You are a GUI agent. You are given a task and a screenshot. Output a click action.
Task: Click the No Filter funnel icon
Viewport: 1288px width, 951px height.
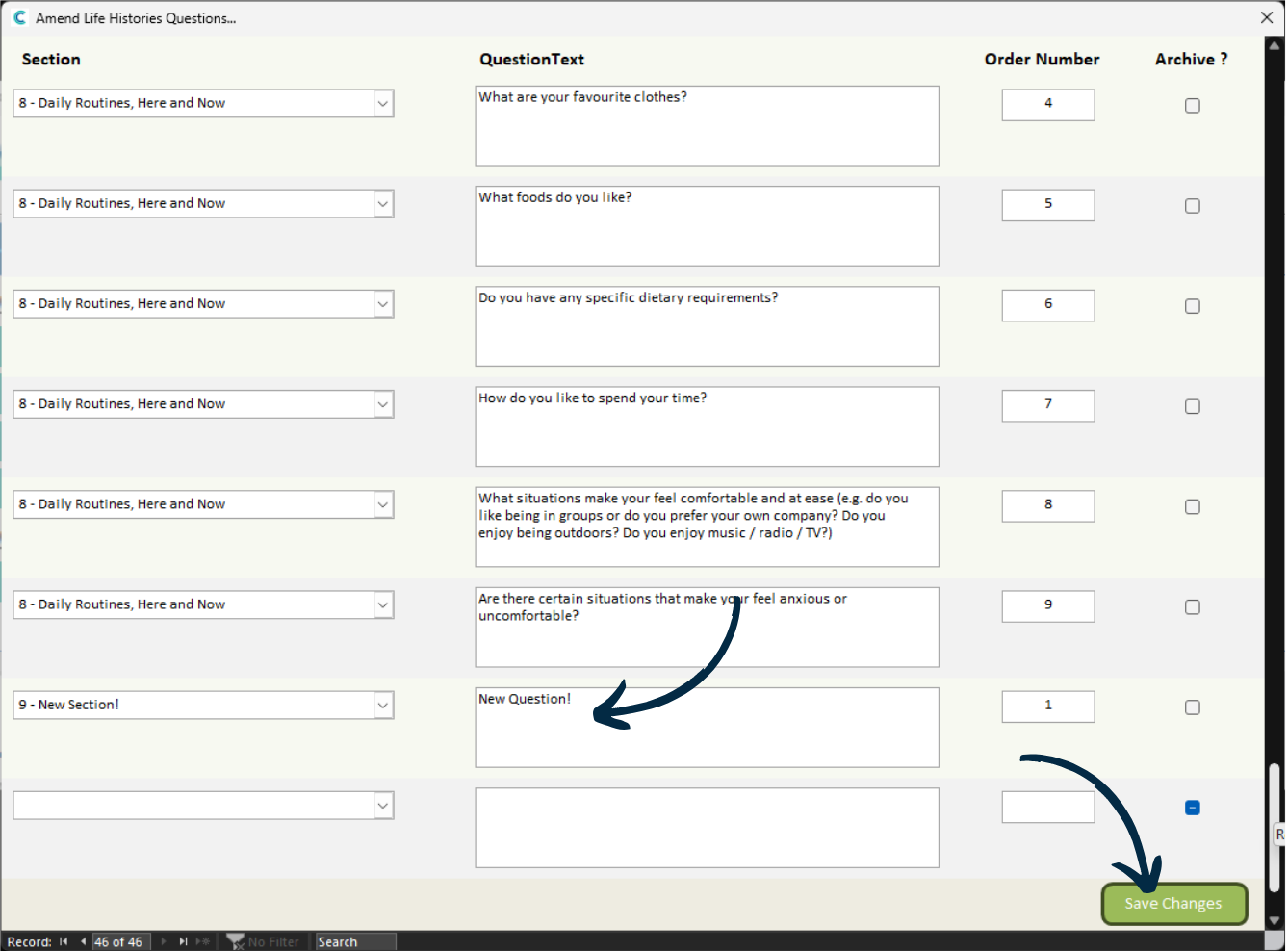tap(235, 941)
